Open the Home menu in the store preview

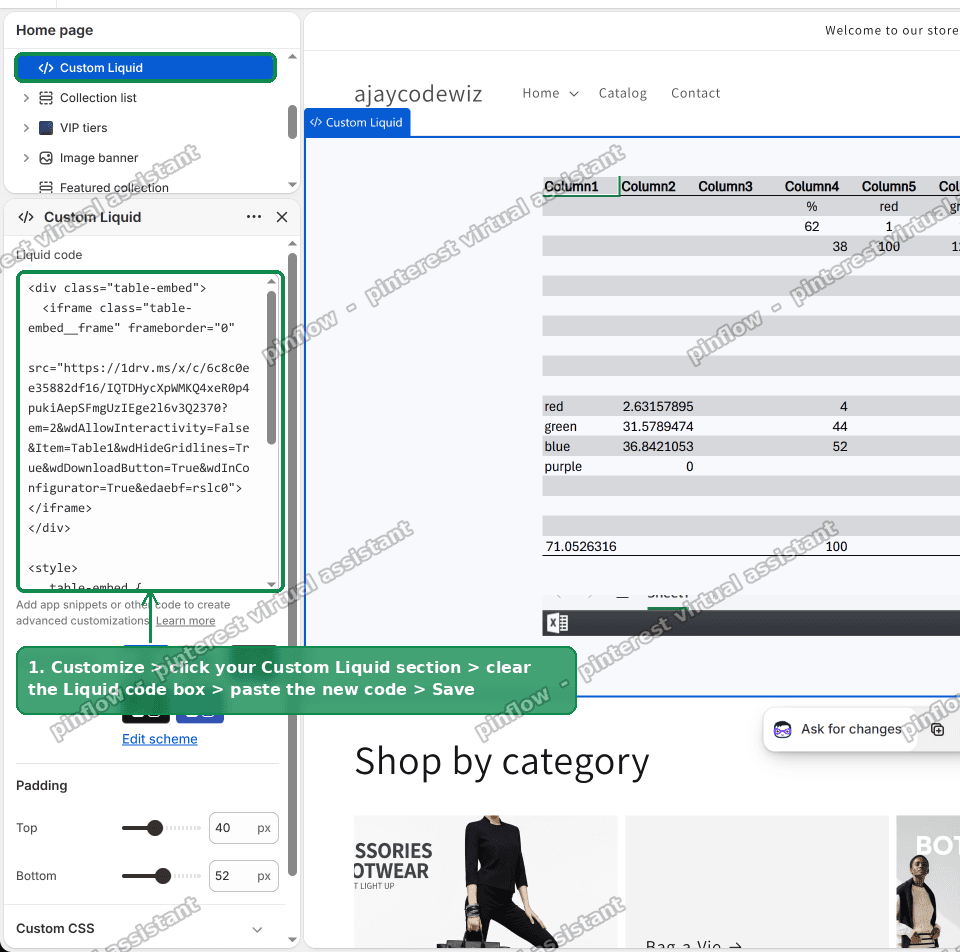tap(541, 93)
